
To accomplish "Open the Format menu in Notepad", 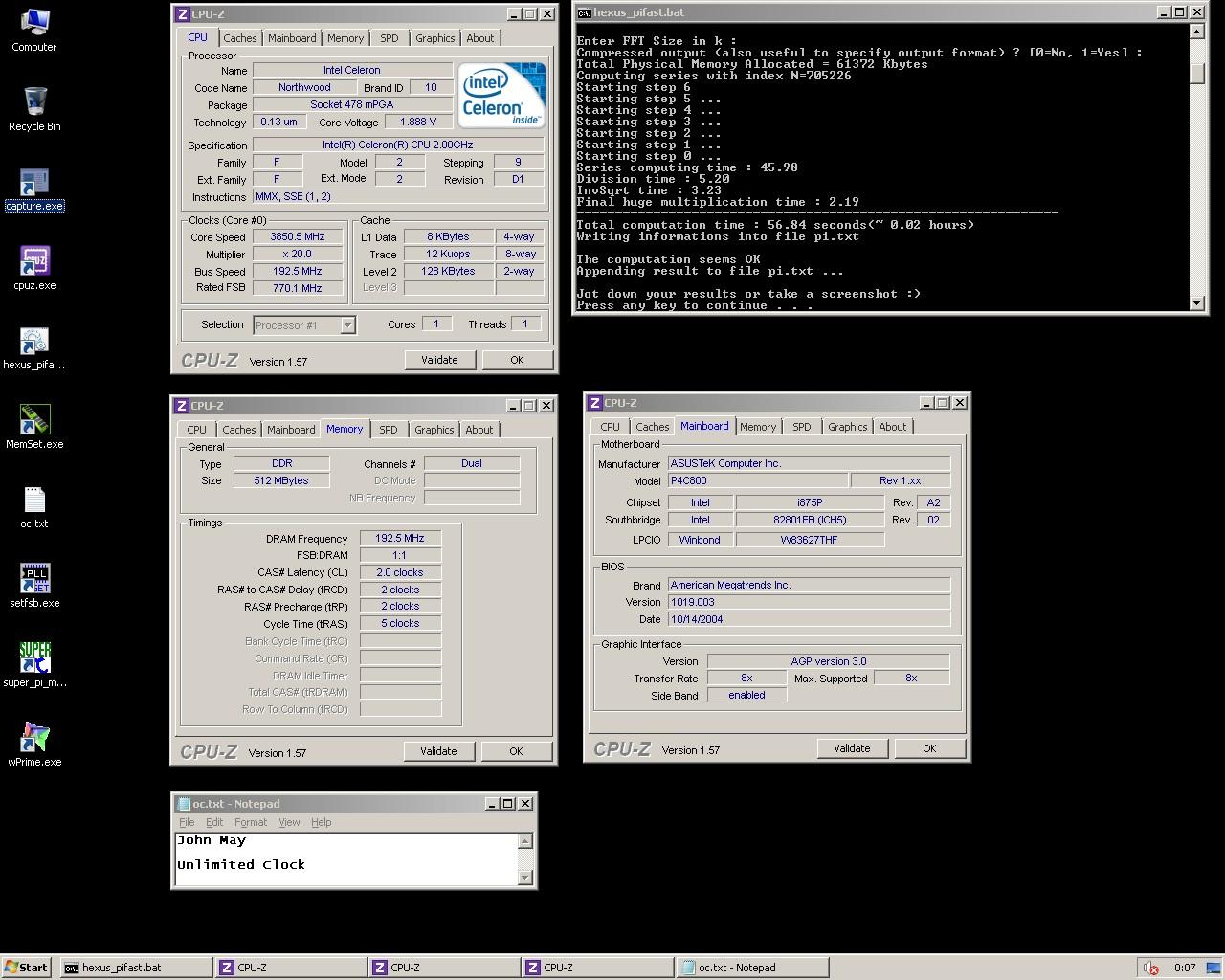I will click(x=251, y=822).
